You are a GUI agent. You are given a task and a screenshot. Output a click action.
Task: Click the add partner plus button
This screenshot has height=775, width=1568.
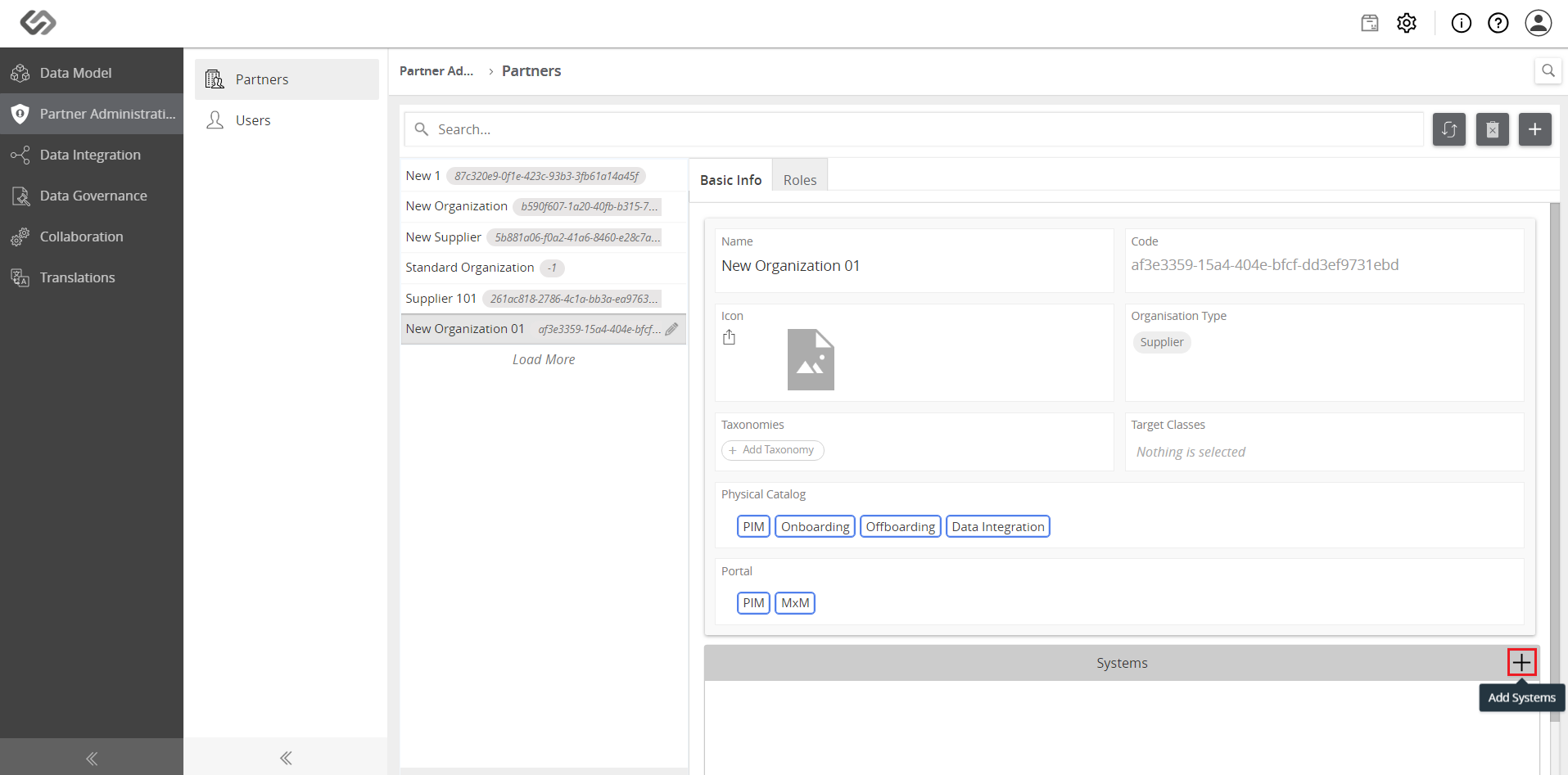coord(1535,129)
